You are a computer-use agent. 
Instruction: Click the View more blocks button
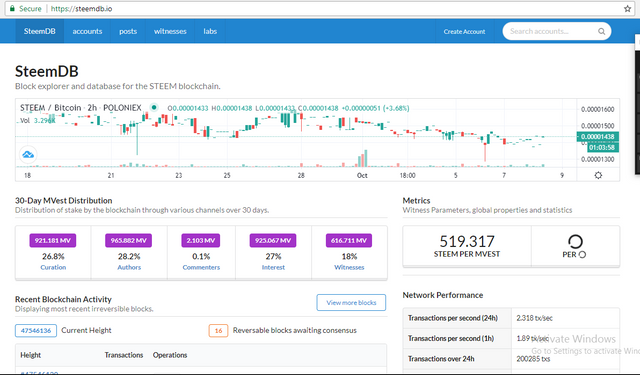coord(351,302)
